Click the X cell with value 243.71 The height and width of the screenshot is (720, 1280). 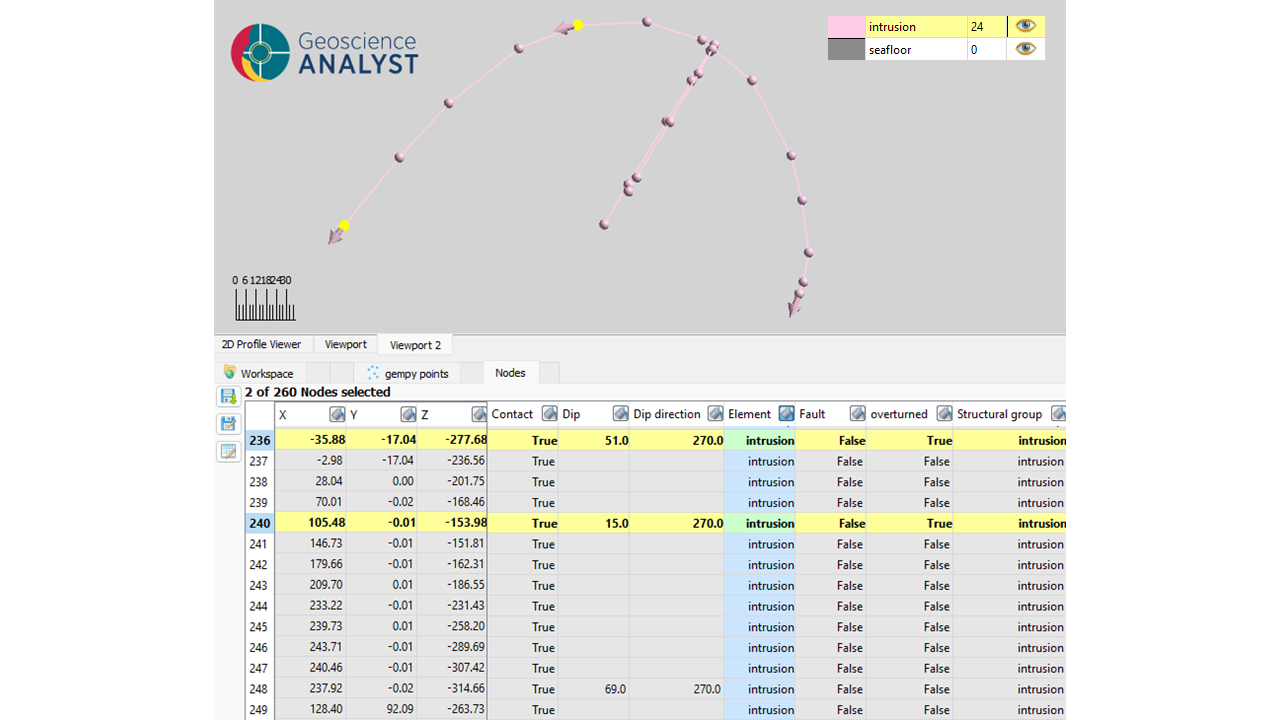click(311, 648)
